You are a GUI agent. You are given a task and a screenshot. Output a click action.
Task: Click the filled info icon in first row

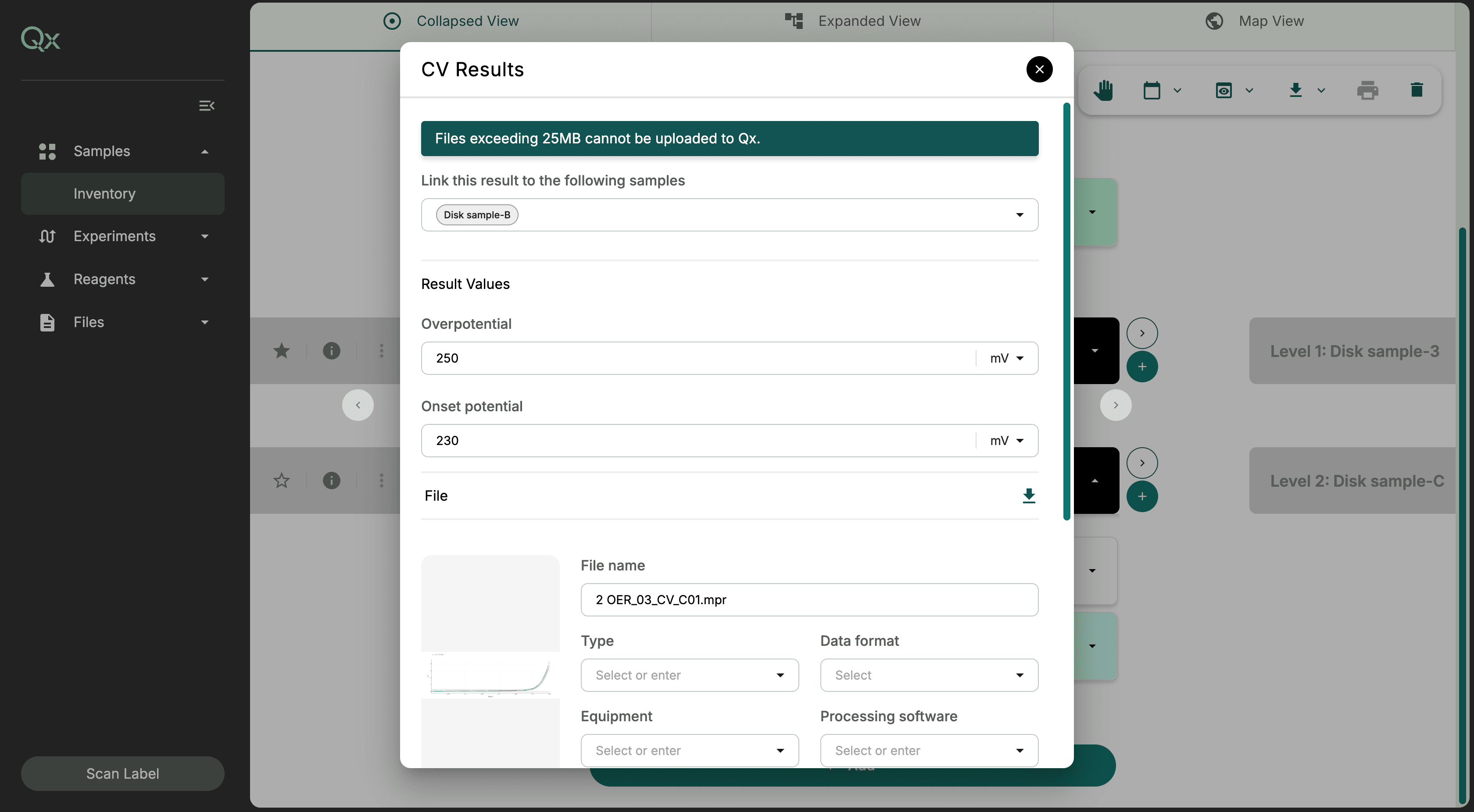[331, 350]
